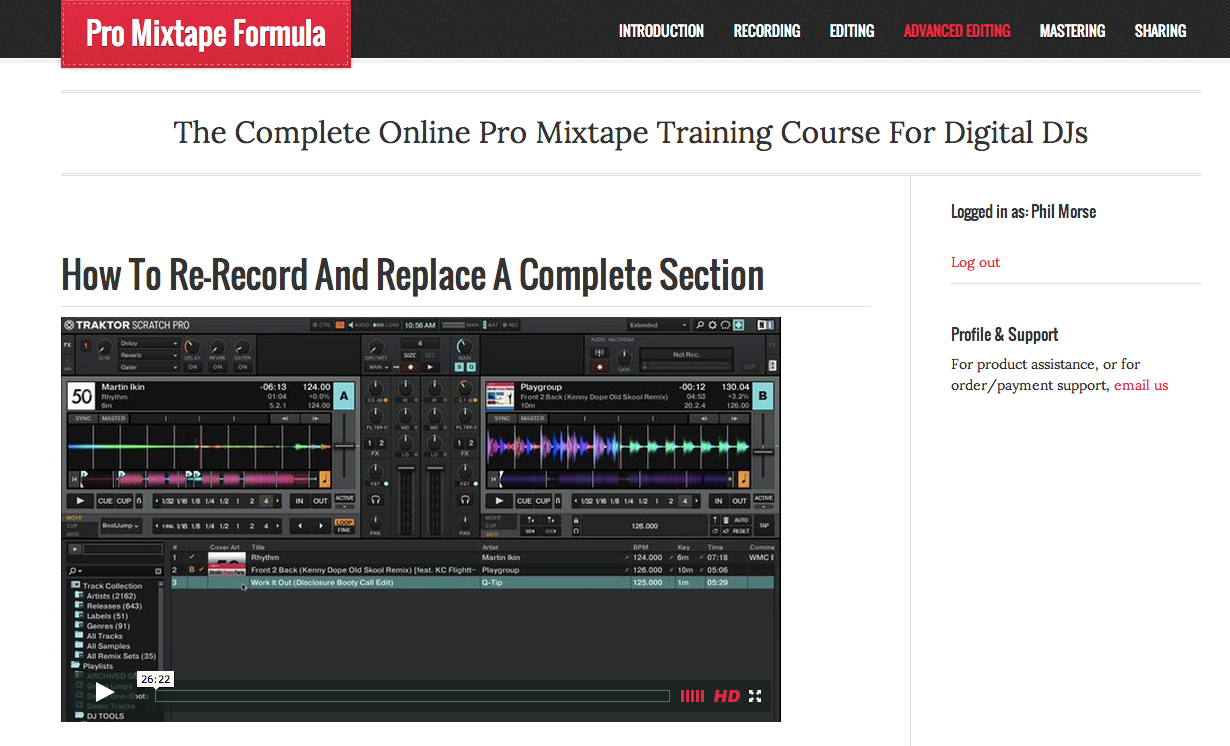Click the Native Instruments logo icon
Screen dimensions: 1230x746
(767, 325)
